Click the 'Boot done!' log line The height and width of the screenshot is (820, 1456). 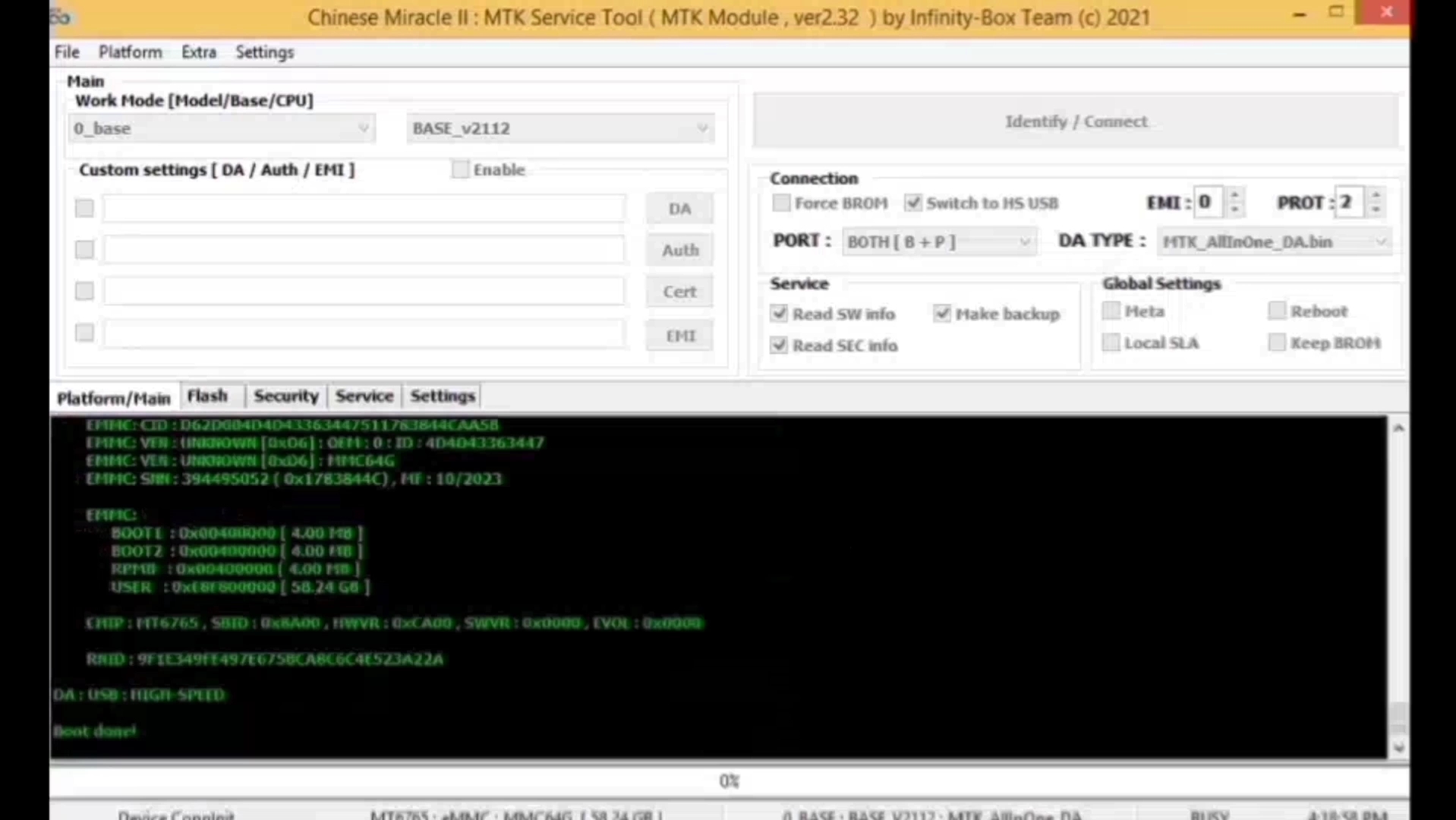tap(95, 731)
